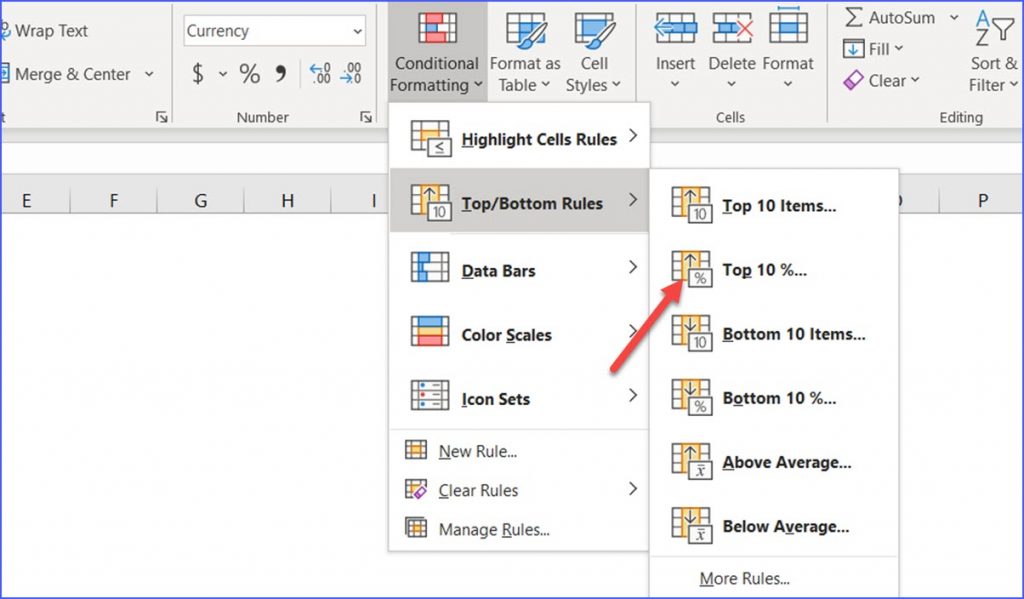Click the Insert cells icon
1024x599 pixels.
[x=675, y=30]
